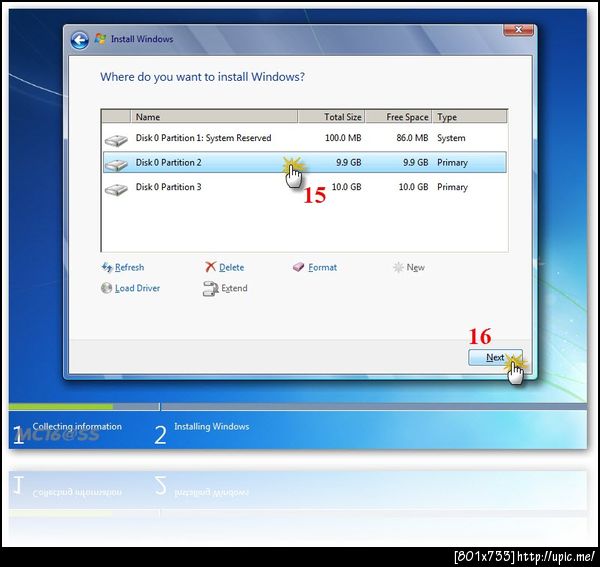Click the System type cell
Screen dimensions: 600x567
(451, 138)
